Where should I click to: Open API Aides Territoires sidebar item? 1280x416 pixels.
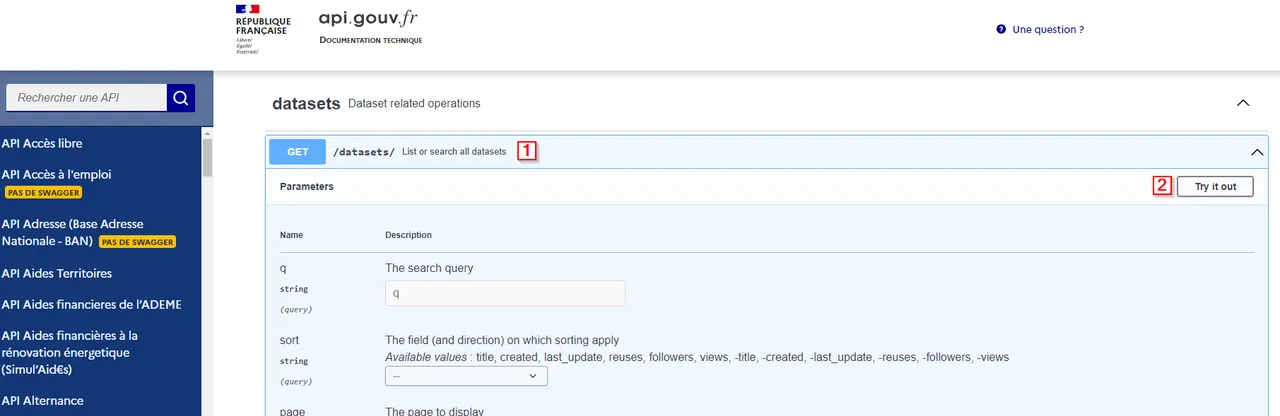(x=57, y=273)
